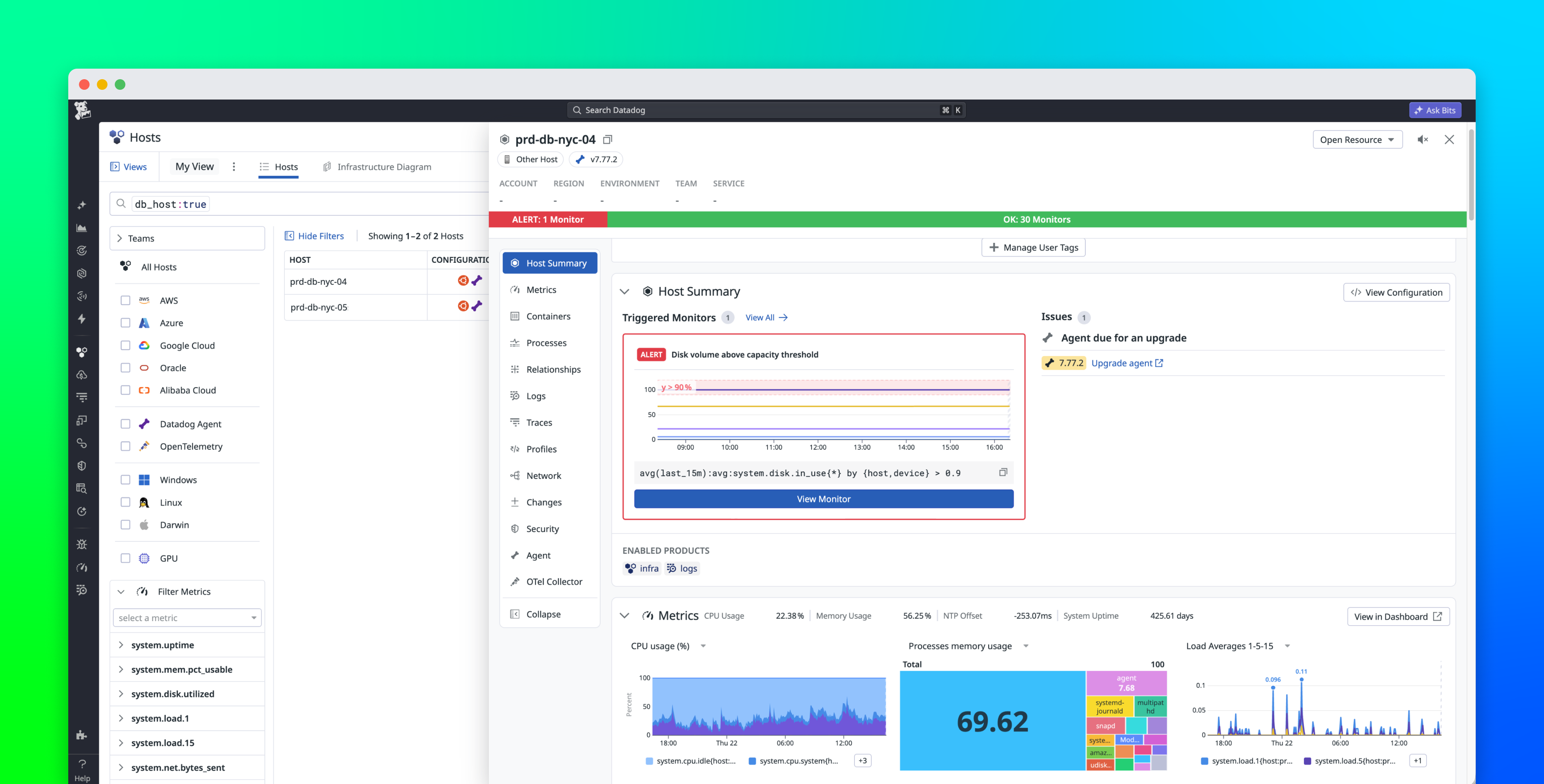Follow the Upgrade agent link
Viewport: 1544px width, 784px height.
coord(1127,363)
